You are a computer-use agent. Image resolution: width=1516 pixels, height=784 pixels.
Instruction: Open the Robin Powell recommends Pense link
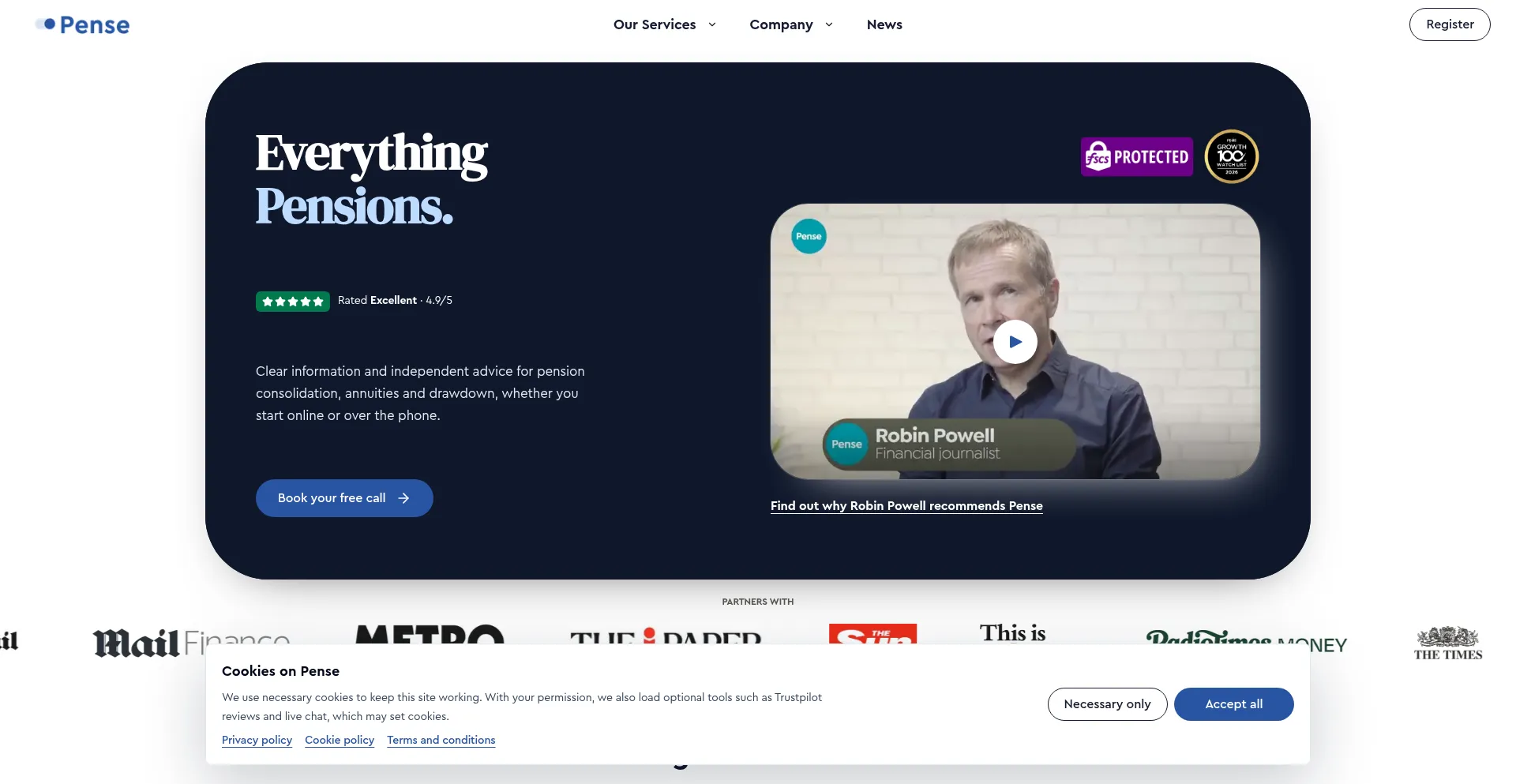point(906,506)
